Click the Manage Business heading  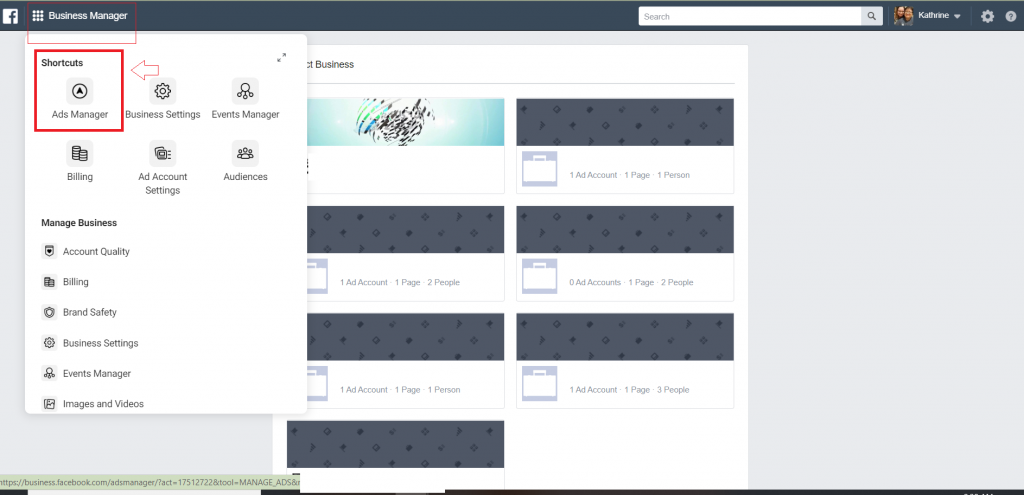(x=79, y=223)
